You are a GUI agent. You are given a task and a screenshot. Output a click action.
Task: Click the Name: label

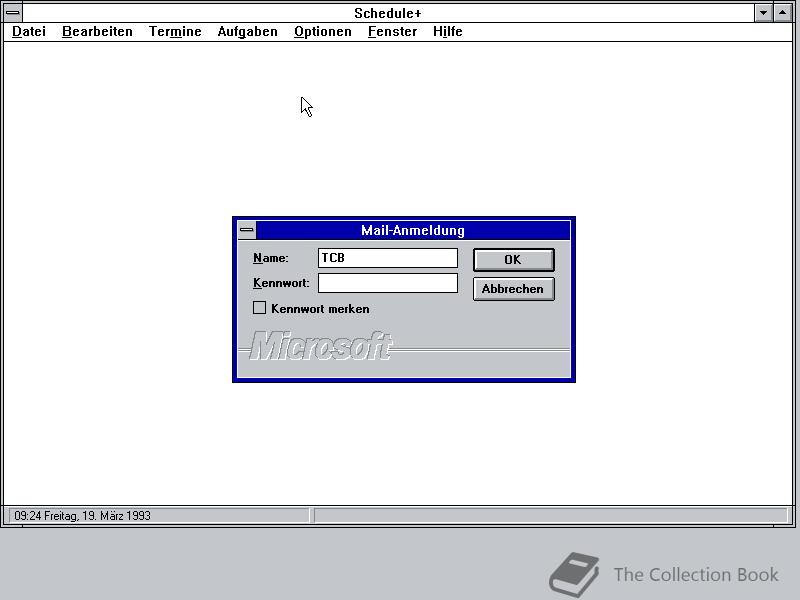(271, 258)
